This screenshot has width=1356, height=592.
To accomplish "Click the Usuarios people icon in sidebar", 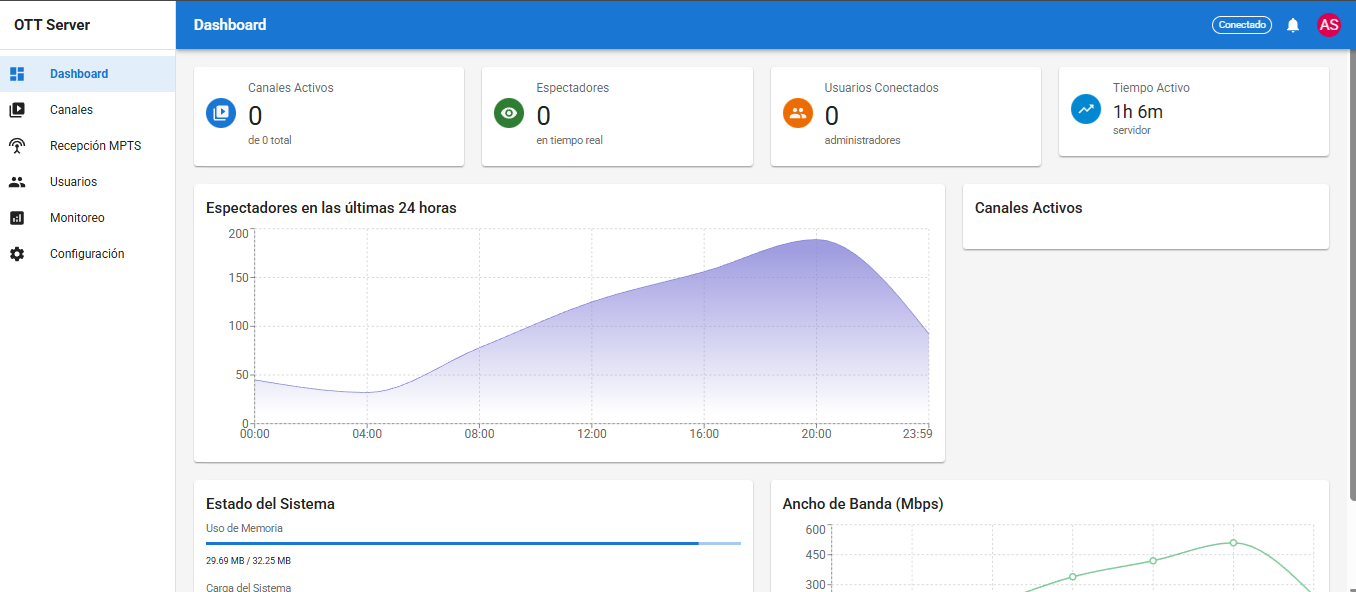I will [x=17, y=182].
